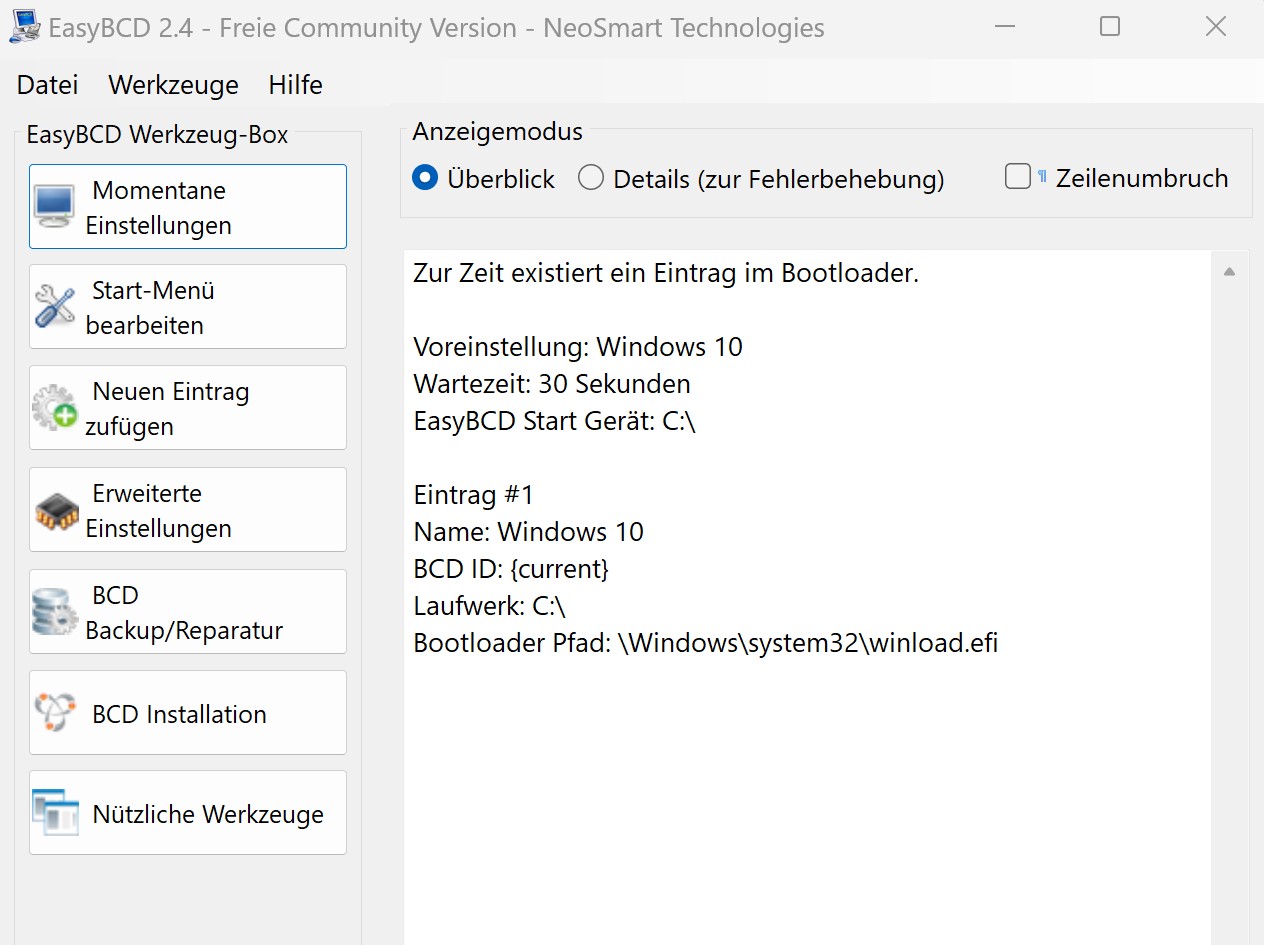
Task: Click the atom icon beside BCD Installation
Action: tap(54, 713)
